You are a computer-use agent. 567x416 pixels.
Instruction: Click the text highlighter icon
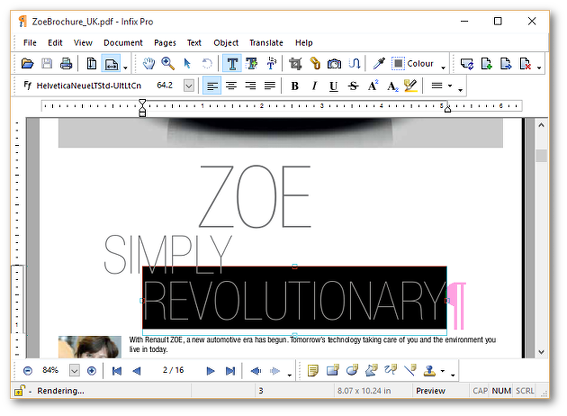click(x=411, y=86)
